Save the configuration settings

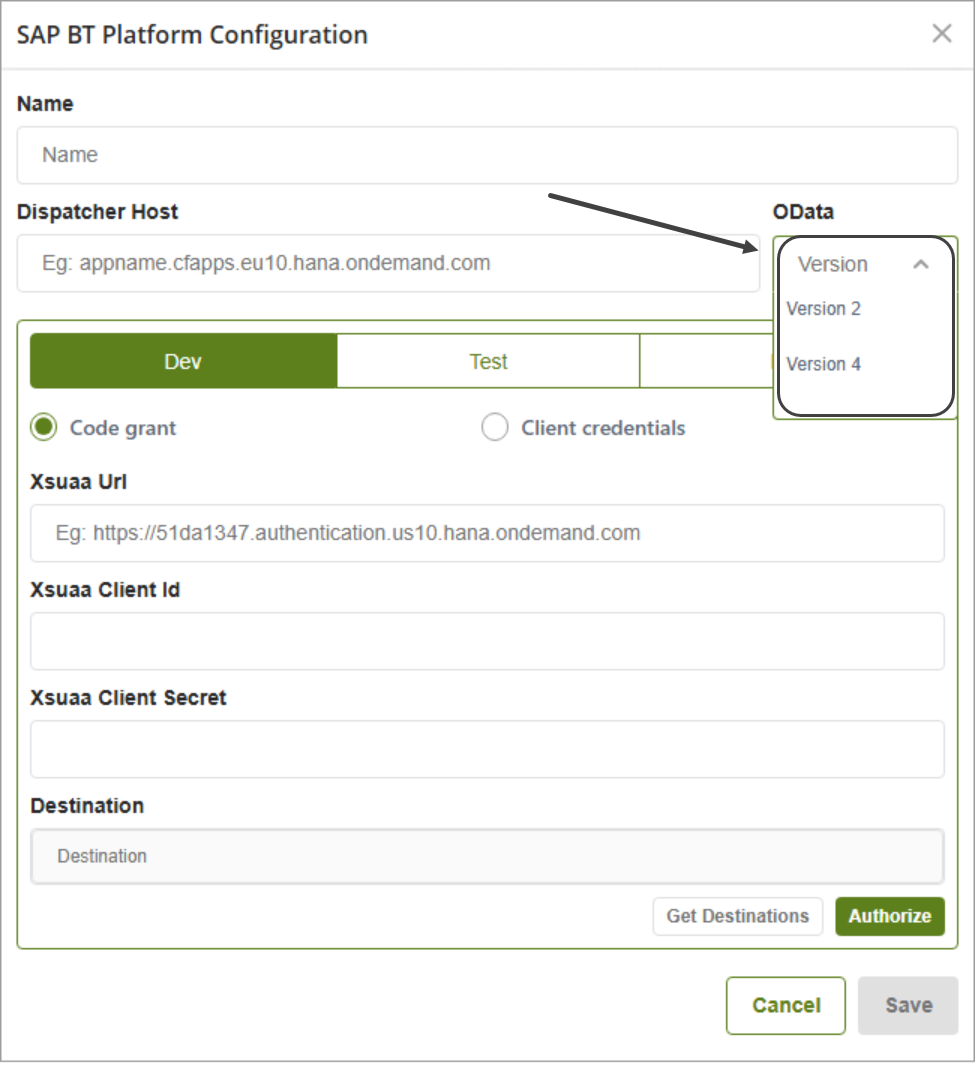point(908,1005)
